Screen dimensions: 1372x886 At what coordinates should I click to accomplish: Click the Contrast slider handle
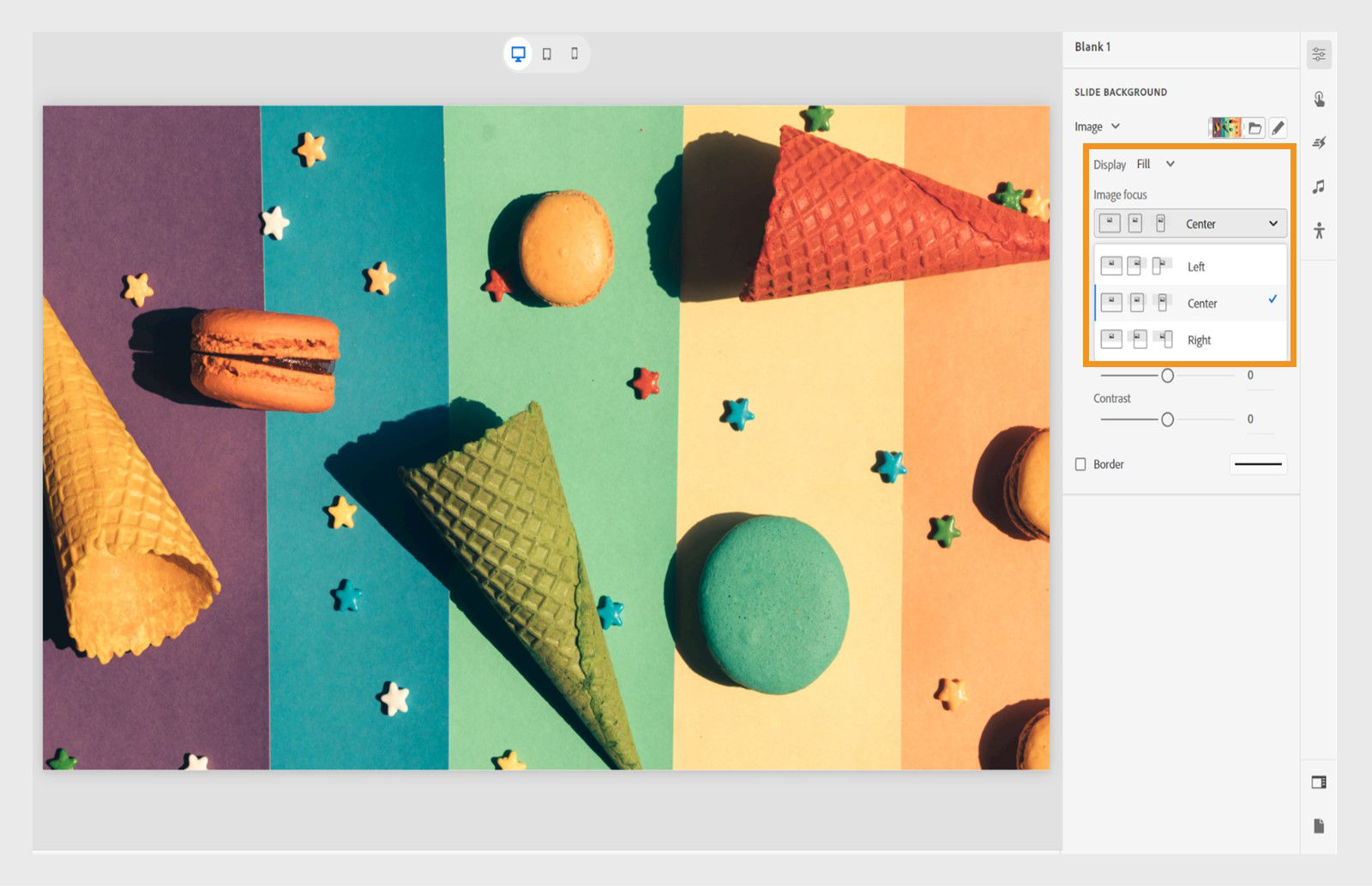[x=1166, y=419]
